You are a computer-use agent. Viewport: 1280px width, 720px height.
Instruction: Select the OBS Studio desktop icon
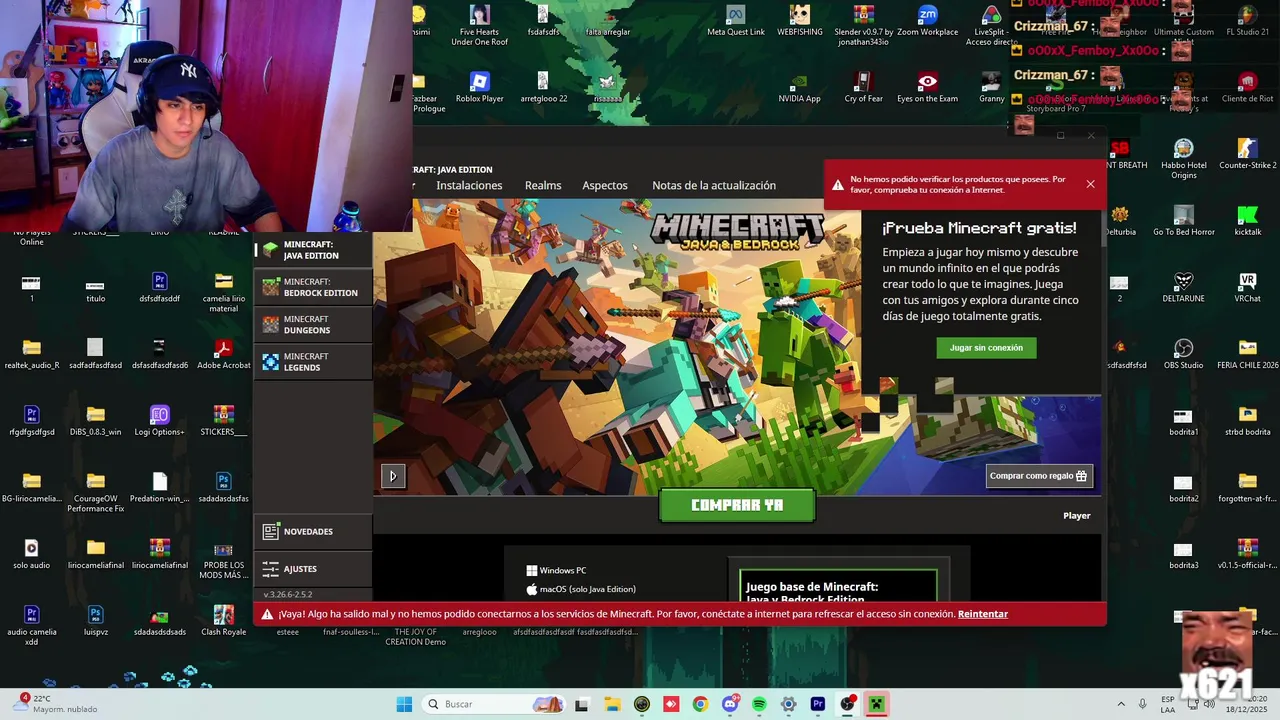coord(1184,355)
